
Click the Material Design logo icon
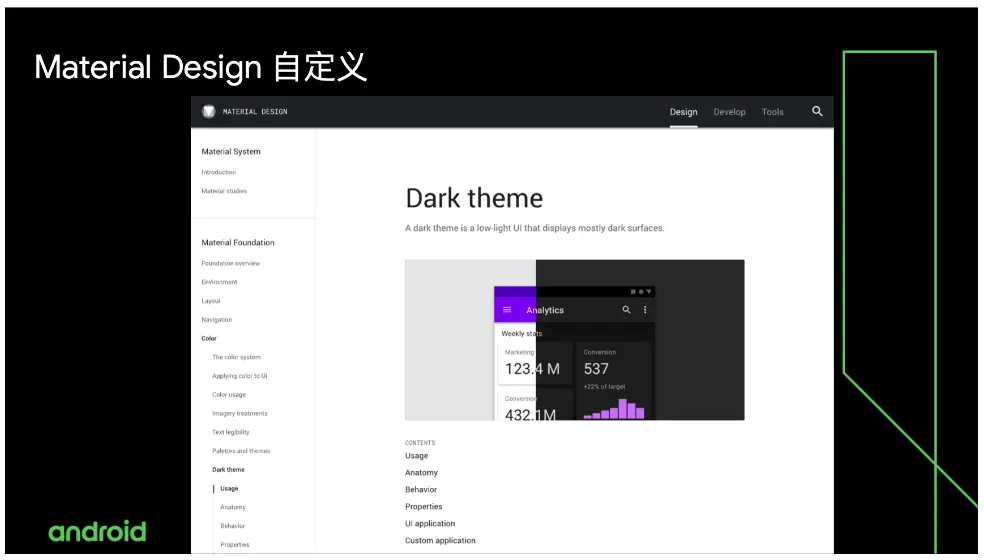(x=209, y=111)
